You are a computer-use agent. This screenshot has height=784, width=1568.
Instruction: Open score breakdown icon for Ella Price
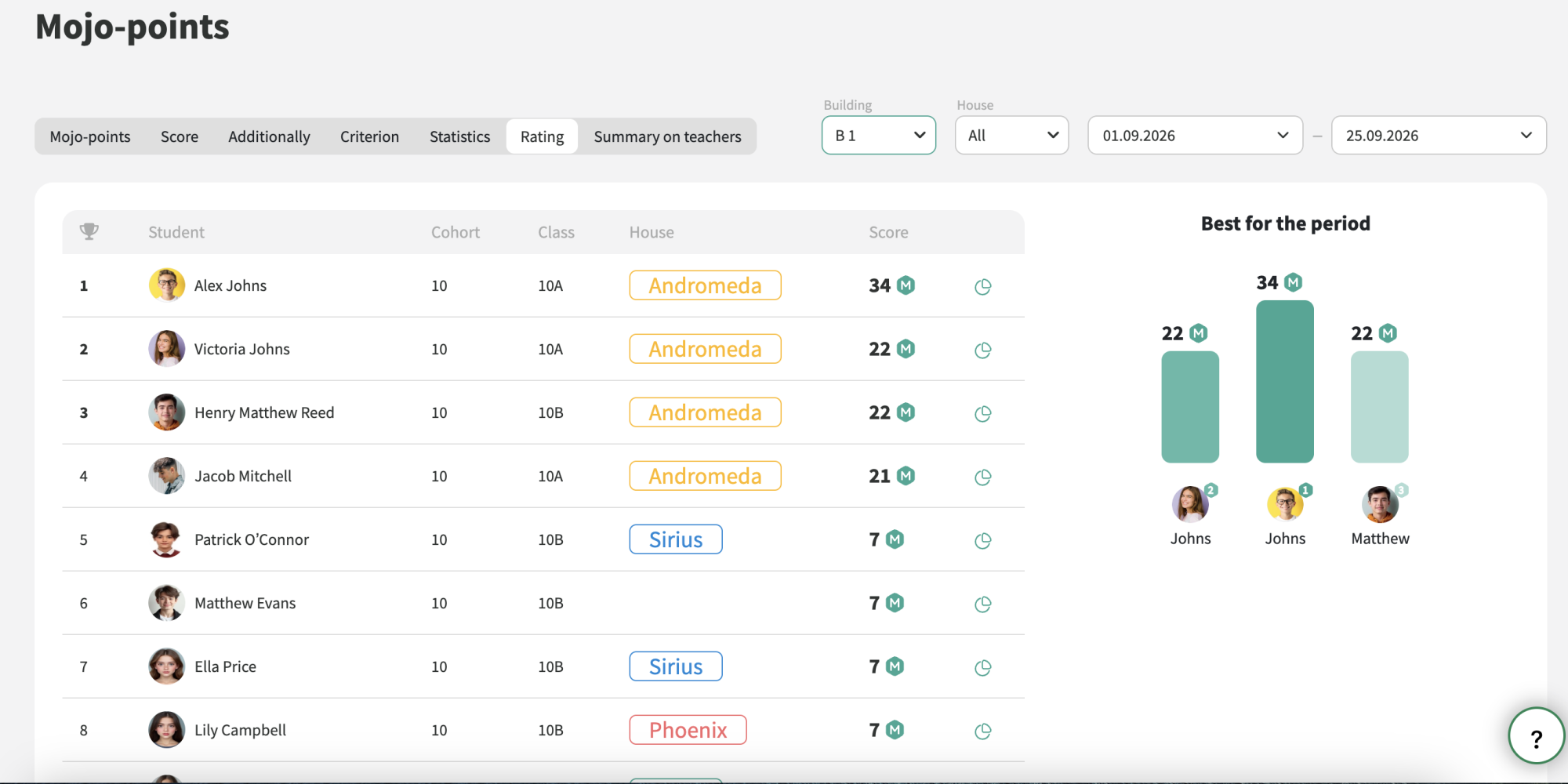pyautogui.click(x=982, y=667)
